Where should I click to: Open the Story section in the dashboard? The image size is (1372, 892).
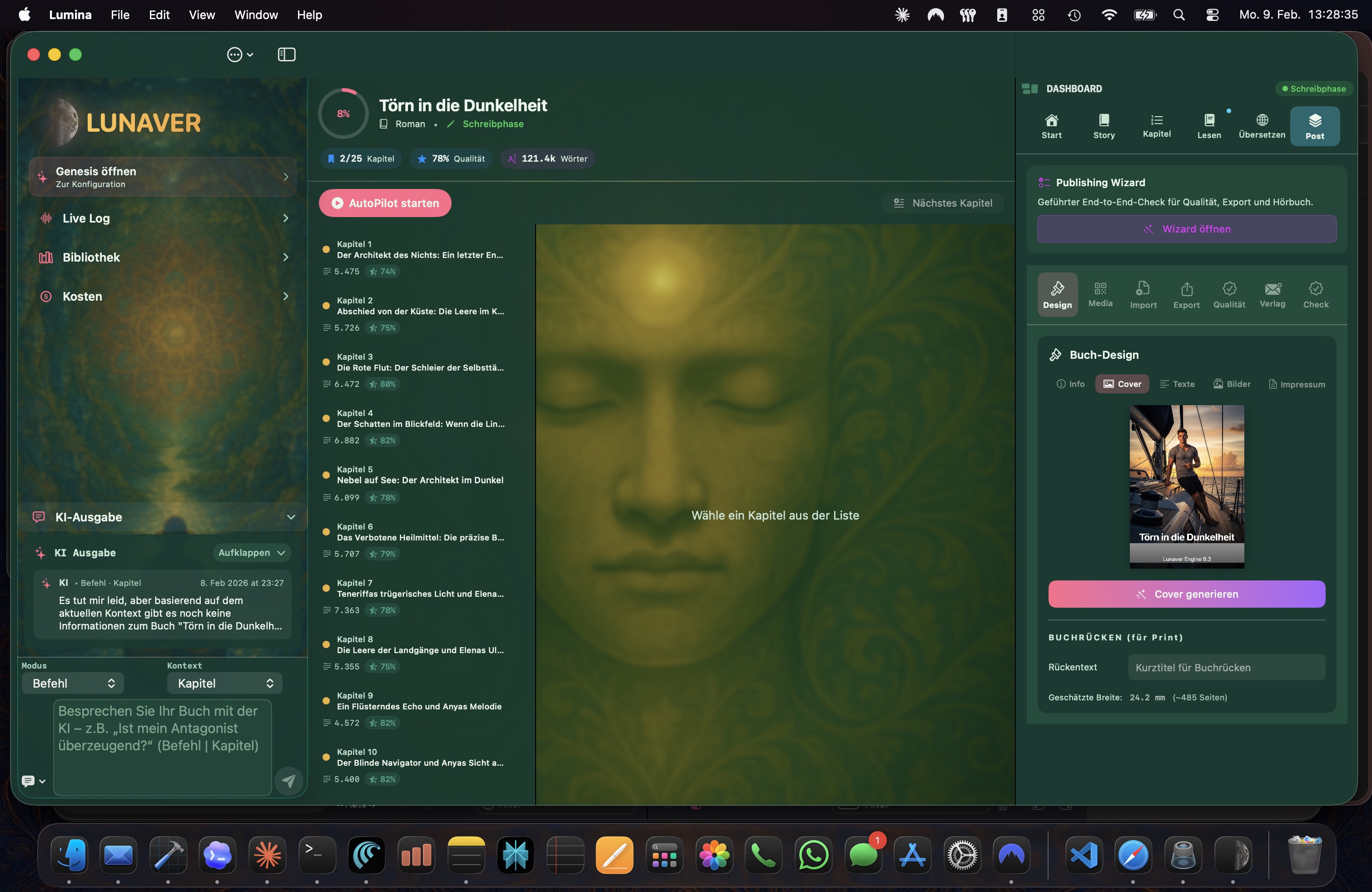click(x=1104, y=126)
